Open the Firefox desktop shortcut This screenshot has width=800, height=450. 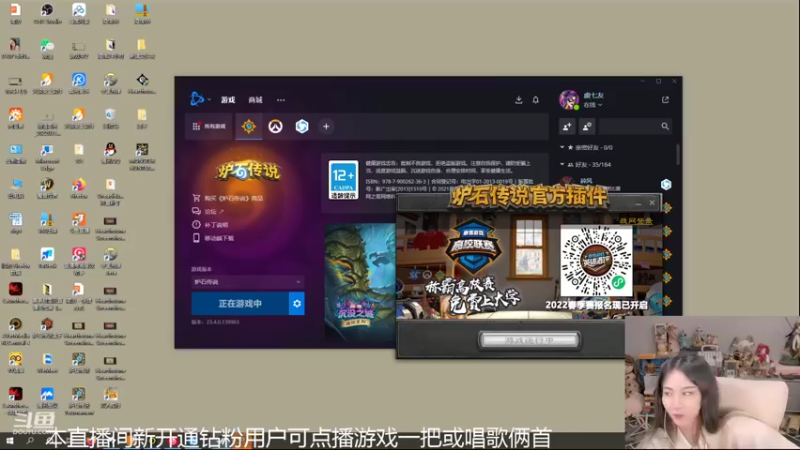point(79,188)
